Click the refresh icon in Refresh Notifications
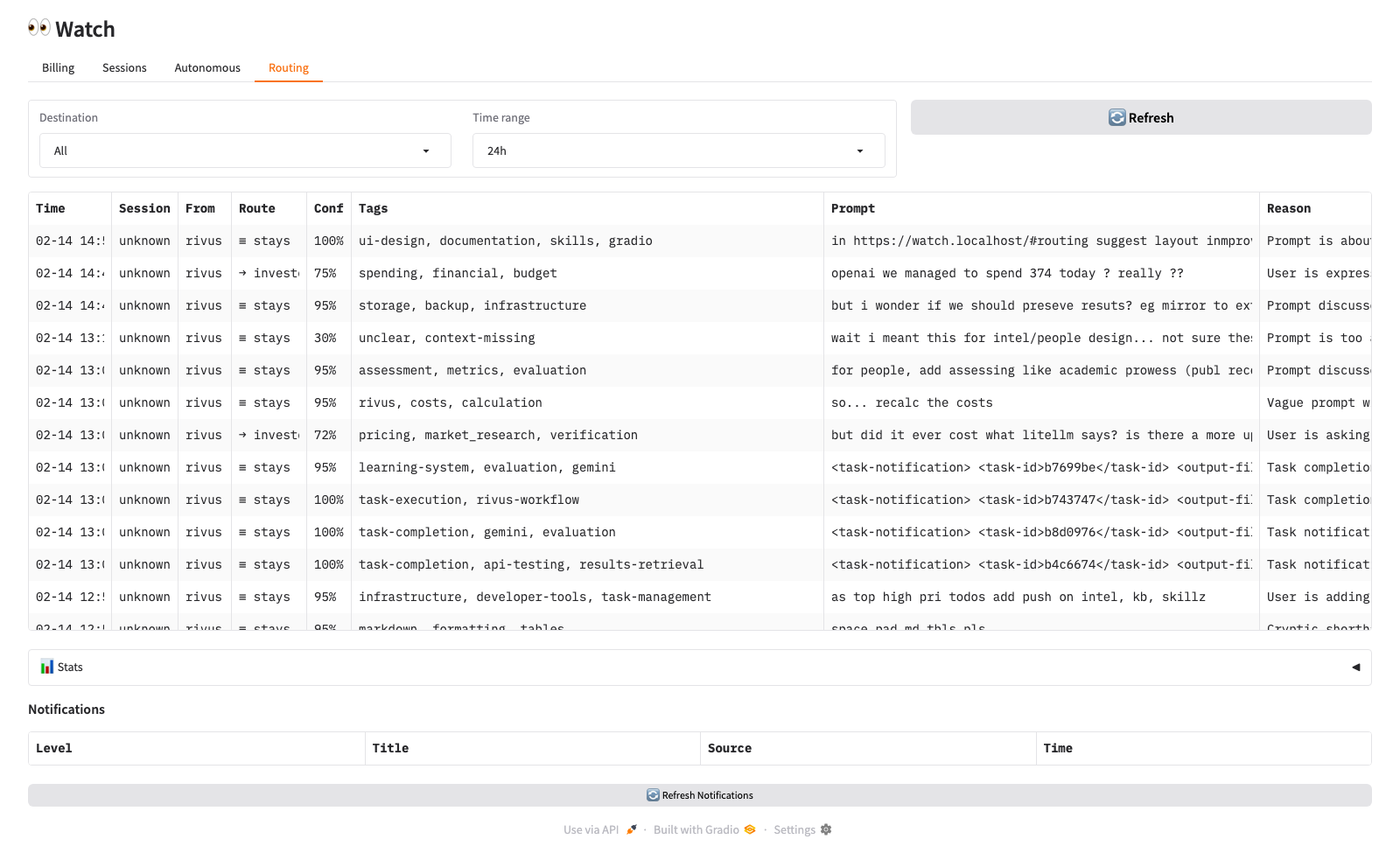The image size is (1400, 853). pyautogui.click(x=653, y=795)
